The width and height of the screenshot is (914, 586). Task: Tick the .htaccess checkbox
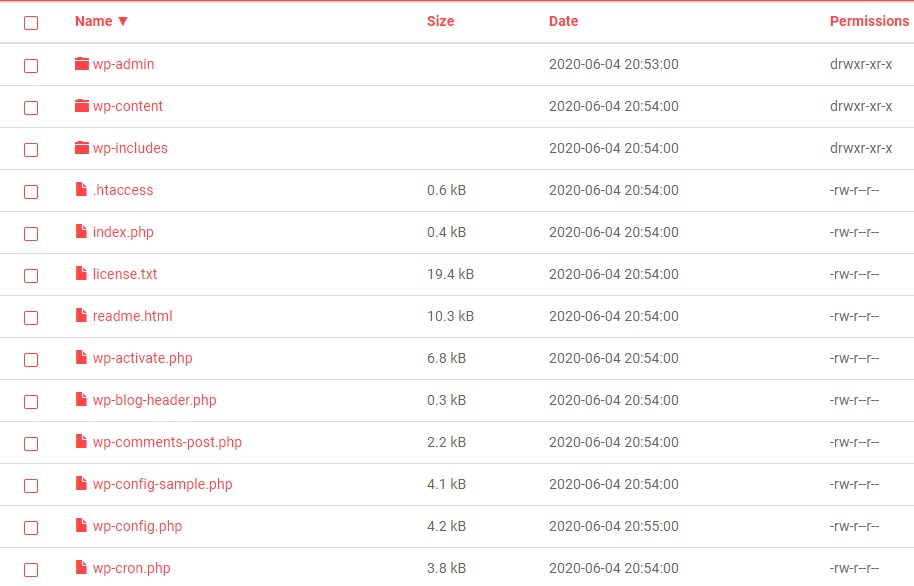(31, 192)
